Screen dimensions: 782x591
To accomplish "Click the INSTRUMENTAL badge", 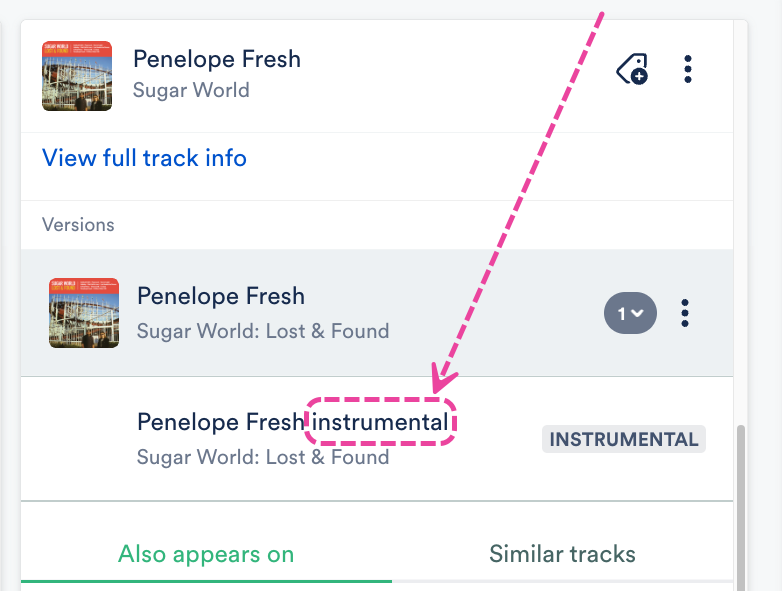I will pyautogui.click(x=624, y=439).
